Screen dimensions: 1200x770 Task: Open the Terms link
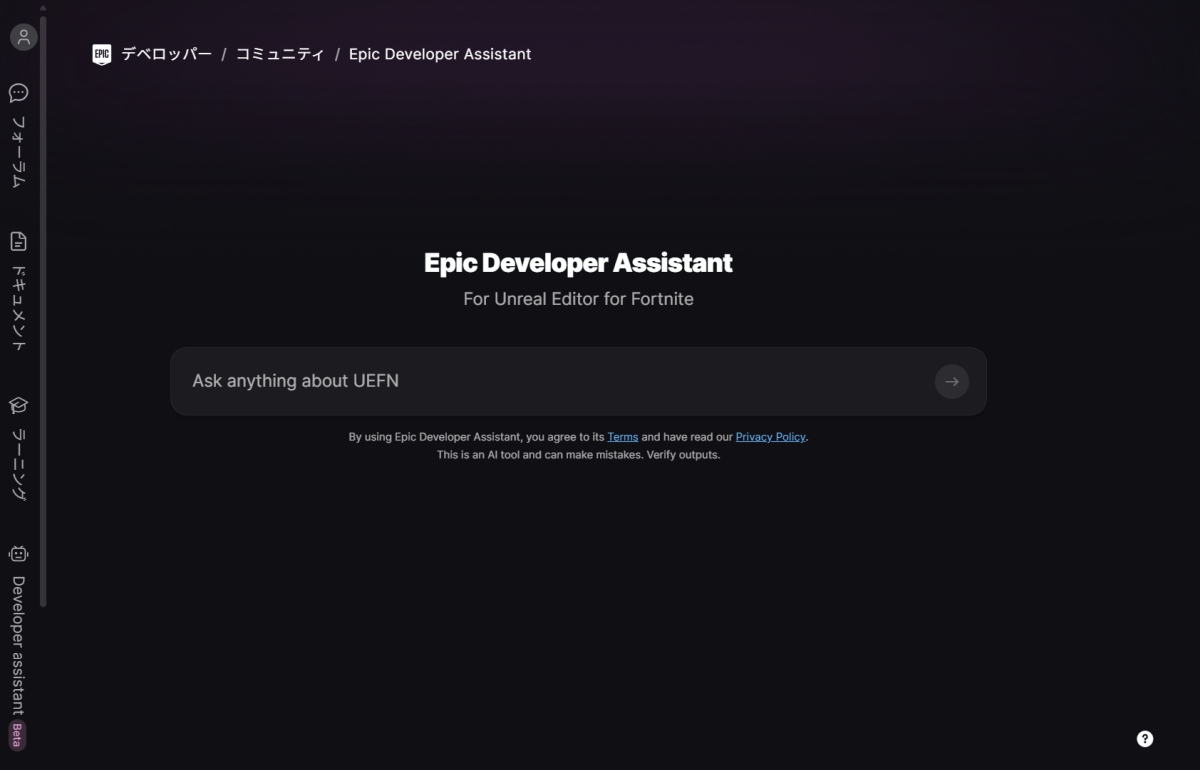[623, 437]
